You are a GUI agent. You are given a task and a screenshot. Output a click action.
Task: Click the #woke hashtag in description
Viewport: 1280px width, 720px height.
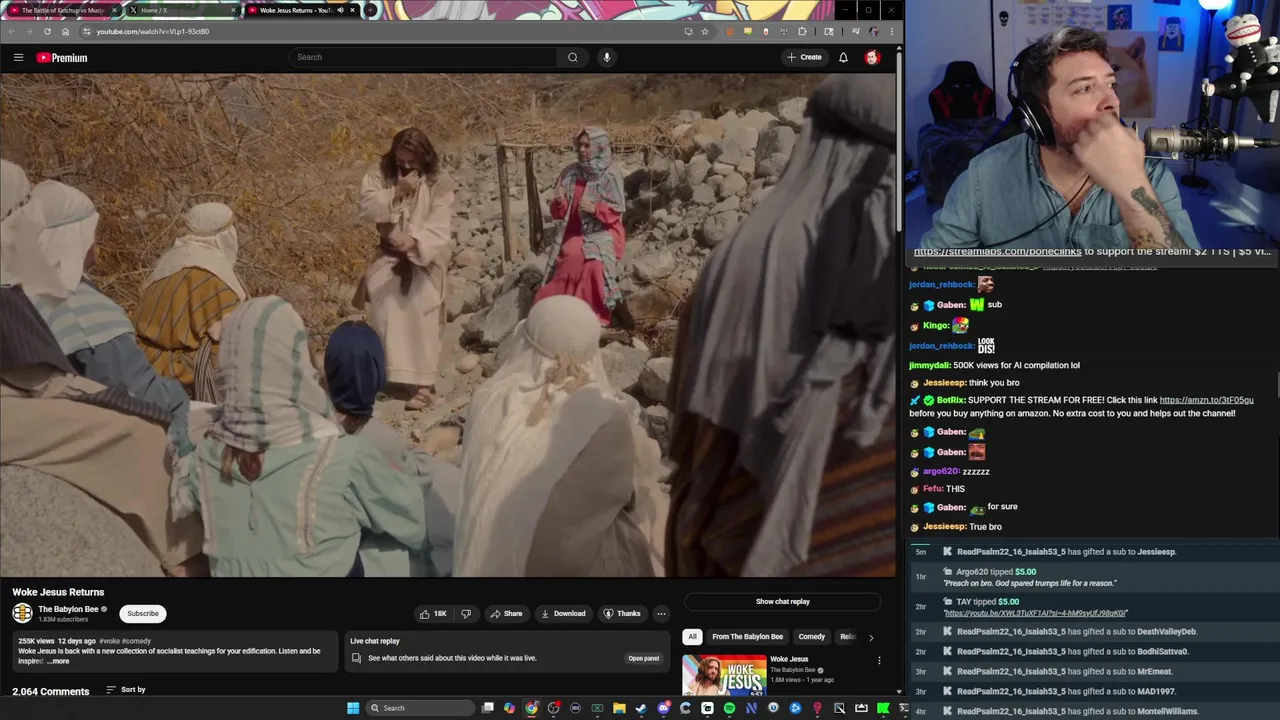[x=110, y=641]
